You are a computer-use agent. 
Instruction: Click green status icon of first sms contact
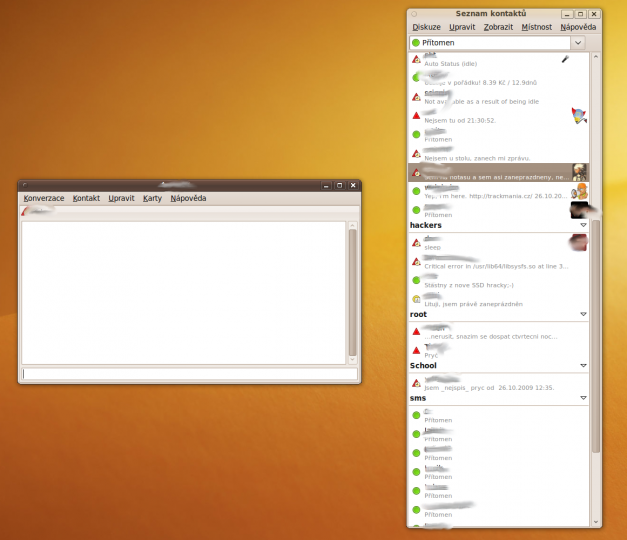point(416,415)
